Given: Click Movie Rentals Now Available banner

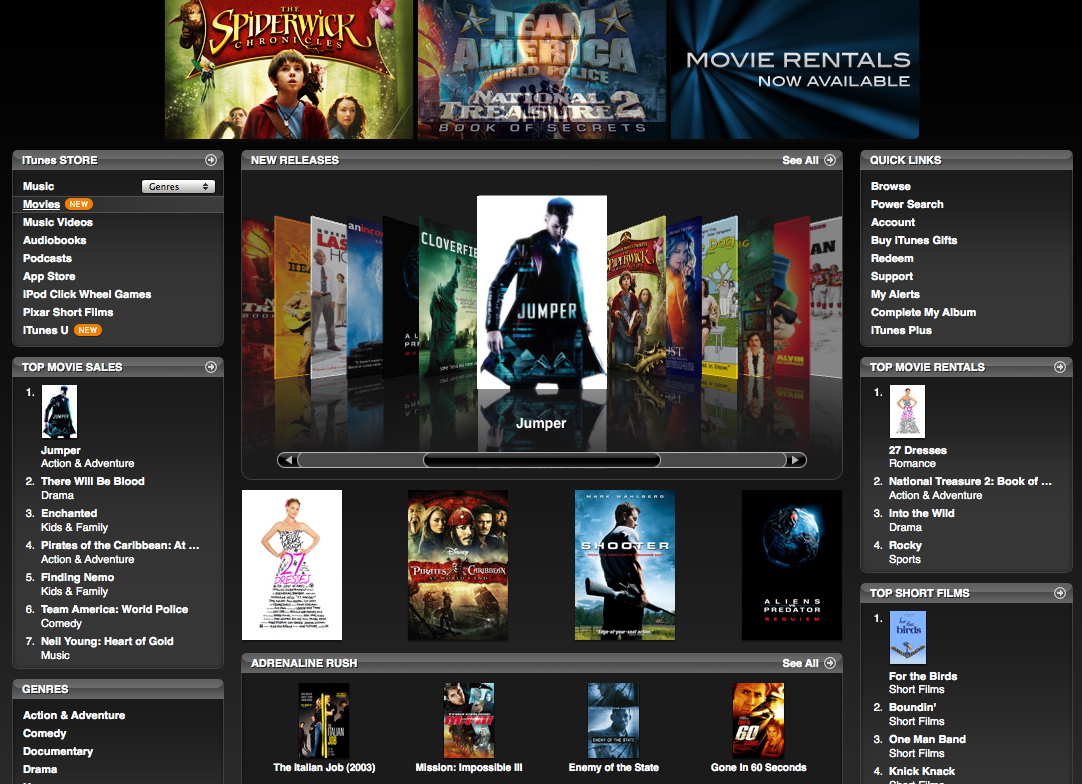Looking at the screenshot, I should [795, 69].
